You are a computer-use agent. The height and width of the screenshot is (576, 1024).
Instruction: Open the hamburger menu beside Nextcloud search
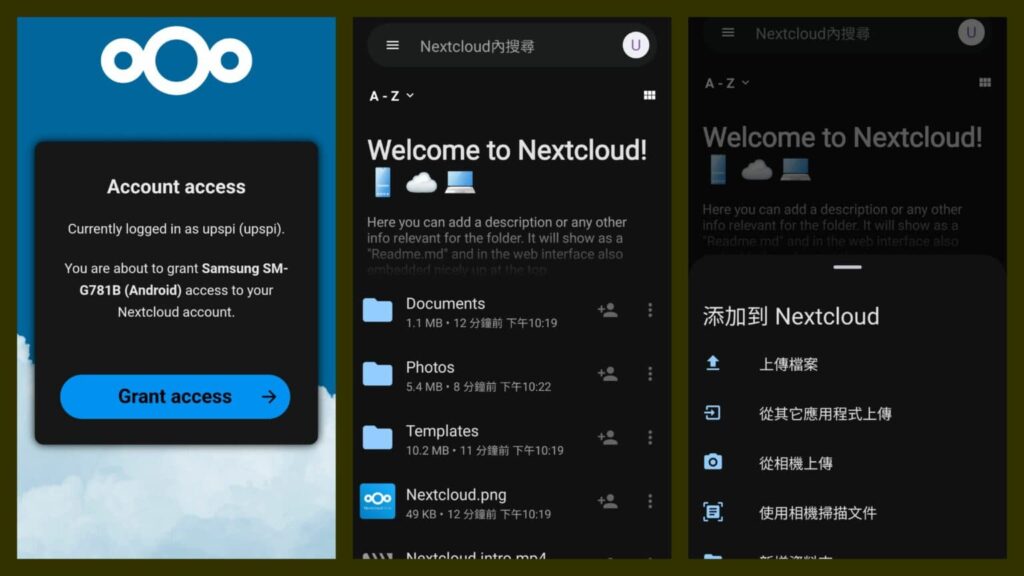392,45
